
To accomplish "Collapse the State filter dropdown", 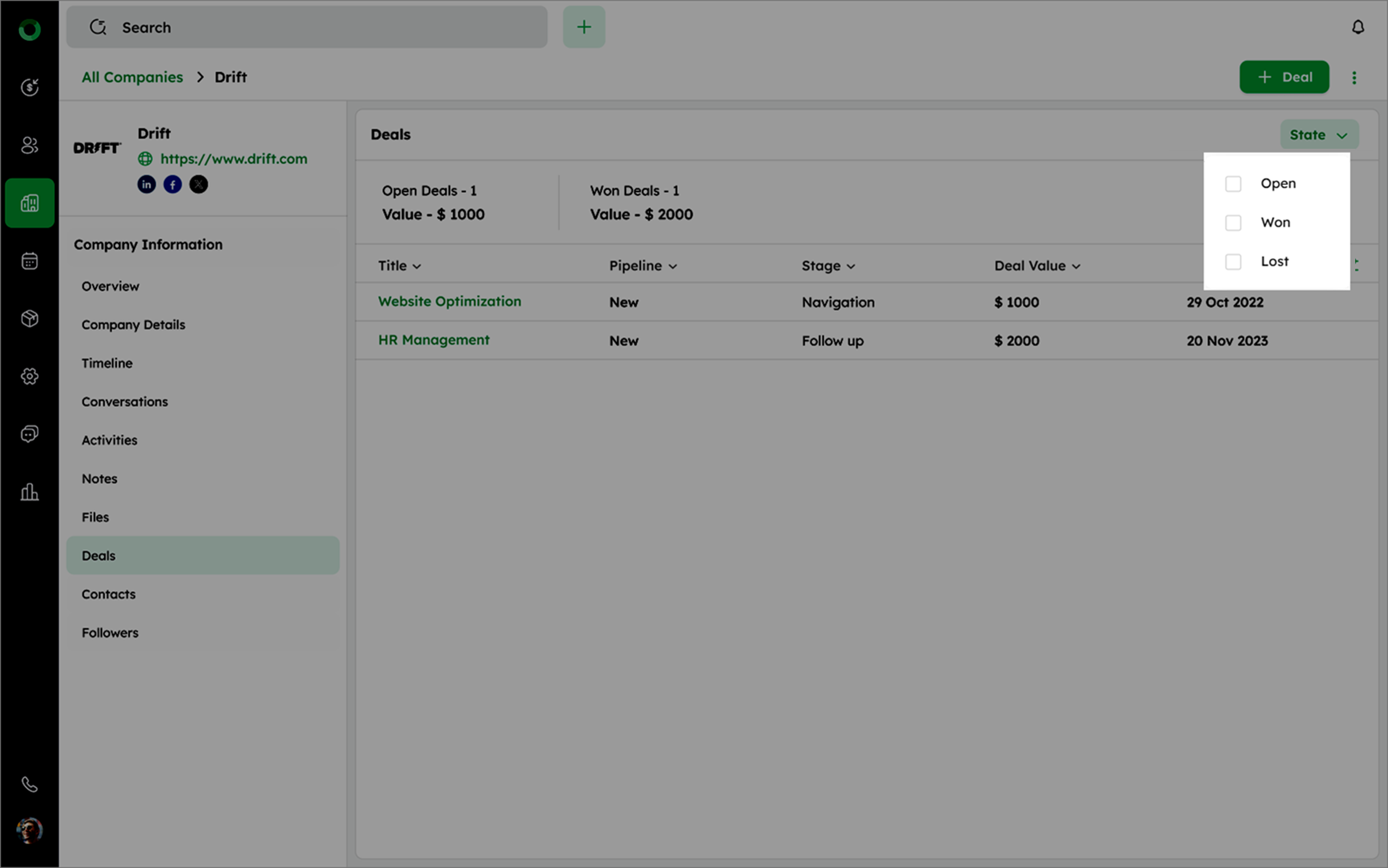I will click(x=1319, y=135).
